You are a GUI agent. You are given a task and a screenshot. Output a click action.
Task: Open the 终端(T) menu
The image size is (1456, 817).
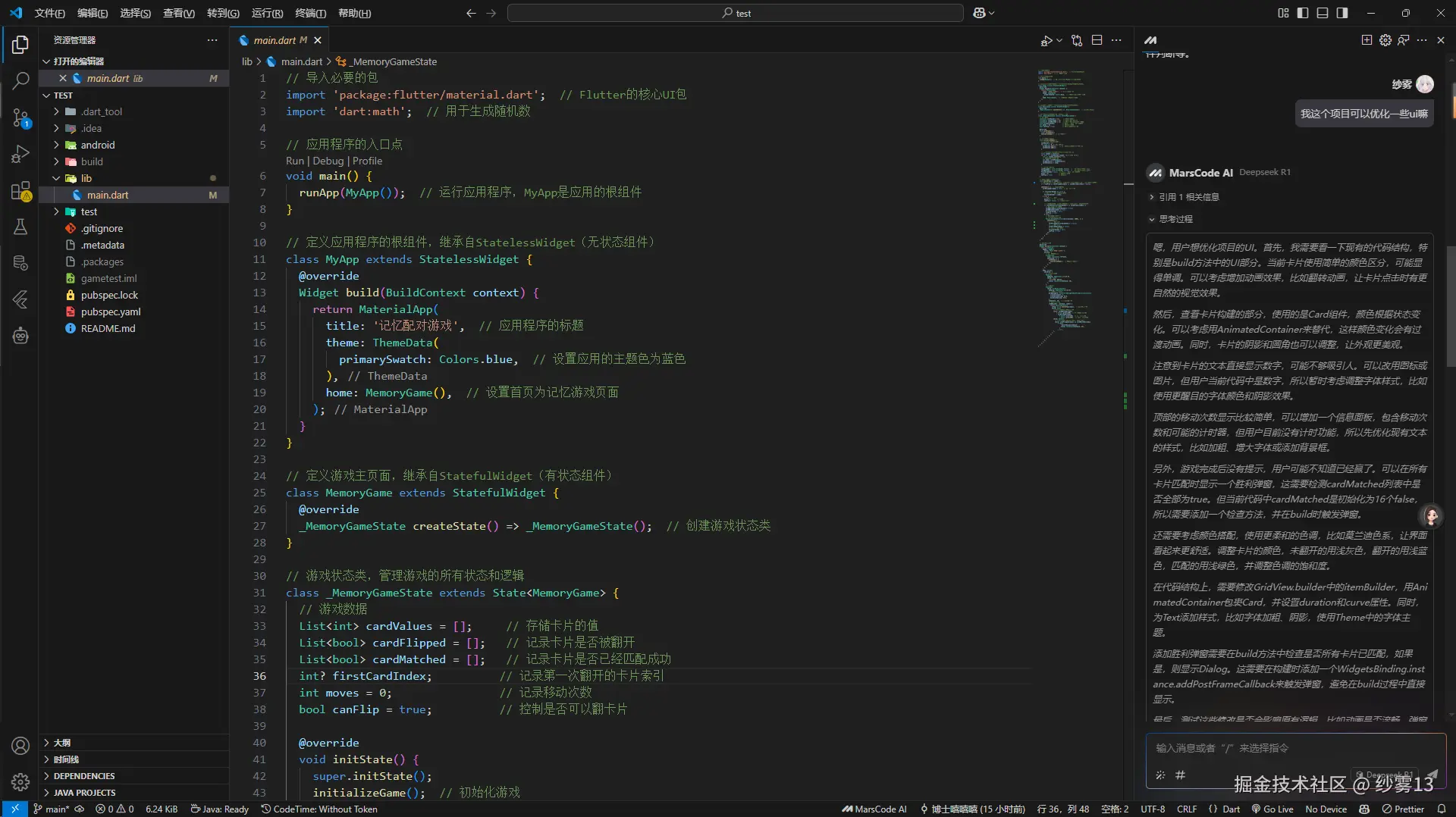tap(310, 13)
